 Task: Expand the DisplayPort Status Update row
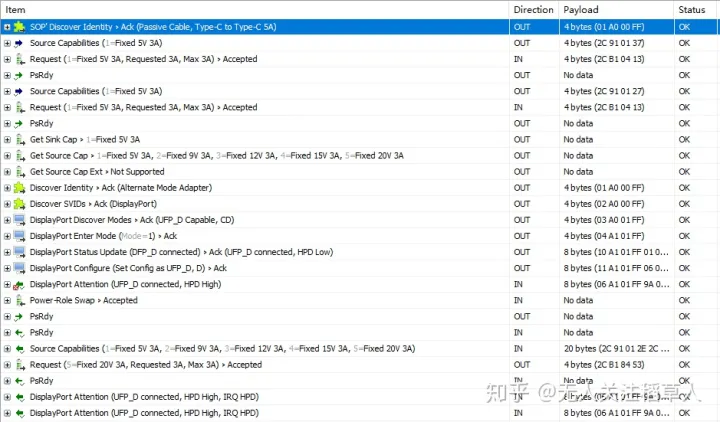tap(7, 252)
